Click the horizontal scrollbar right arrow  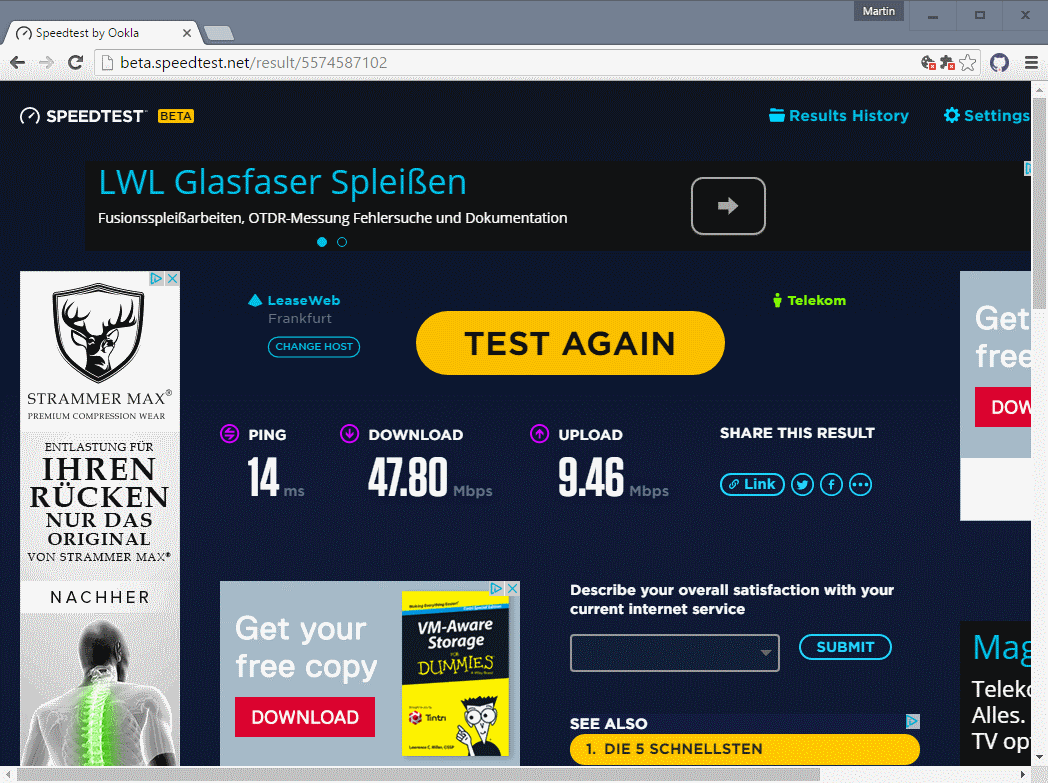tap(1023, 775)
